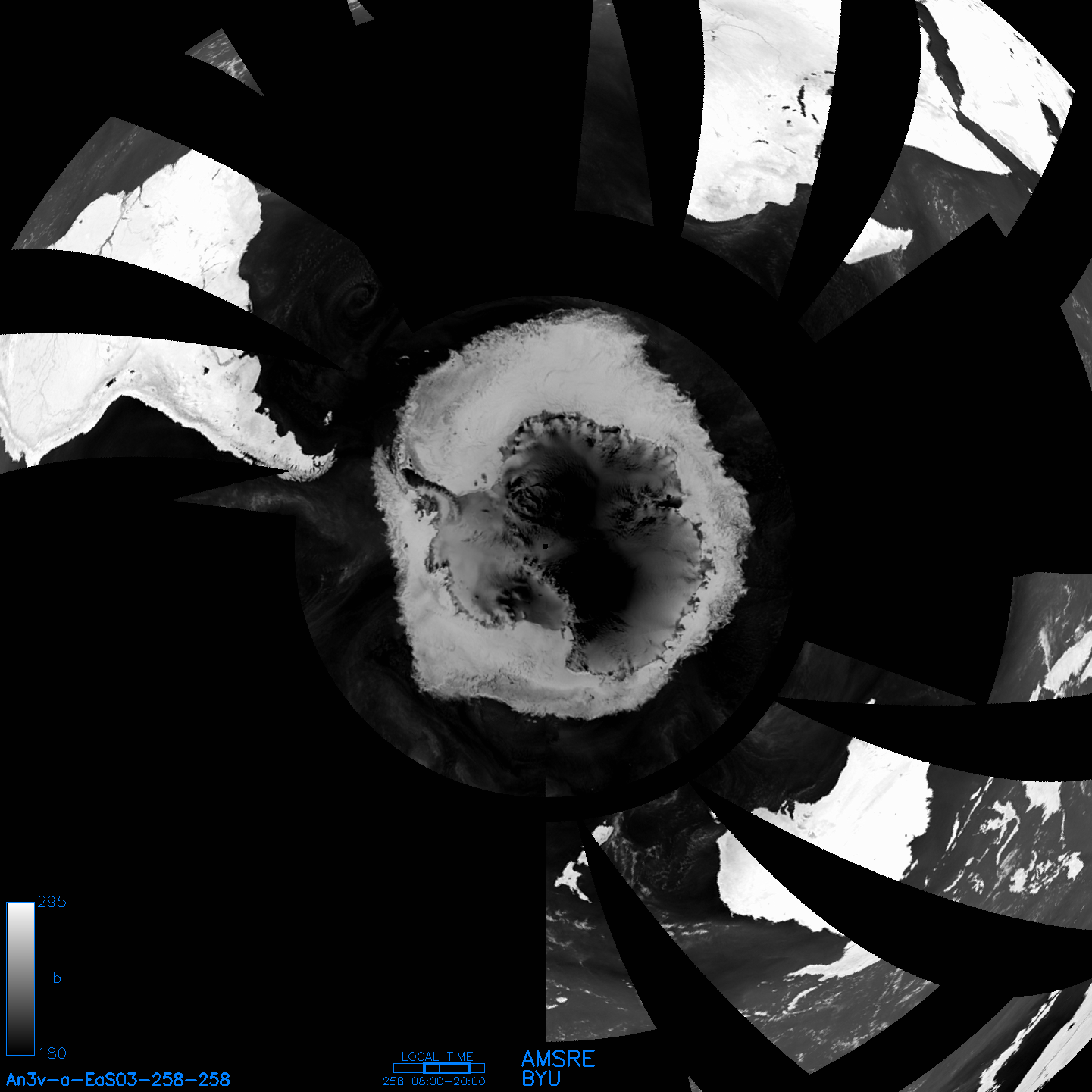Click the grayscale Tb color bar
The image size is (1092, 1092).
click(x=20, y=978)
